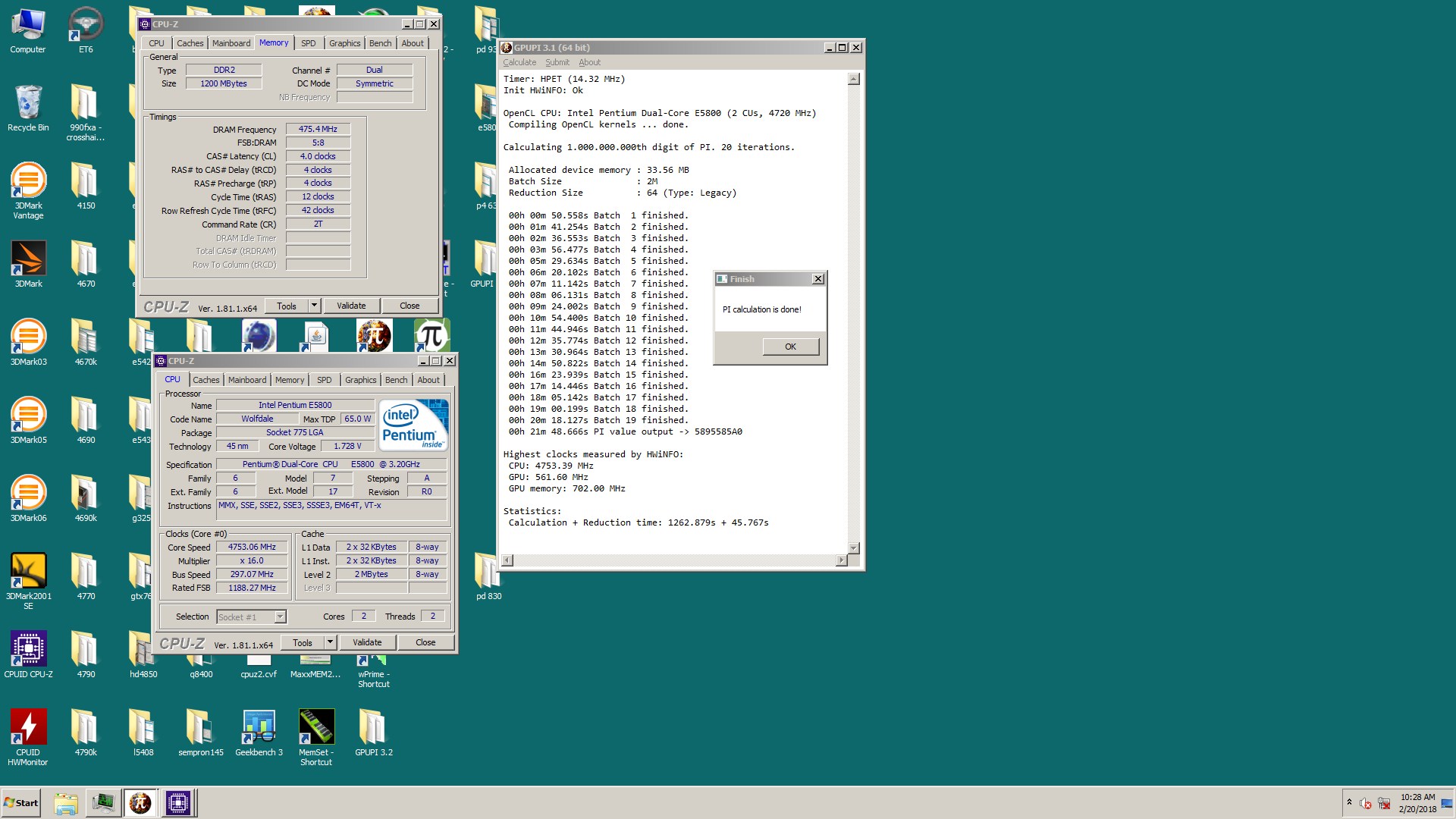This screenshot has height=819, width=1456.
Task: Open the 4670k folder
Action: tap(86, 342)
